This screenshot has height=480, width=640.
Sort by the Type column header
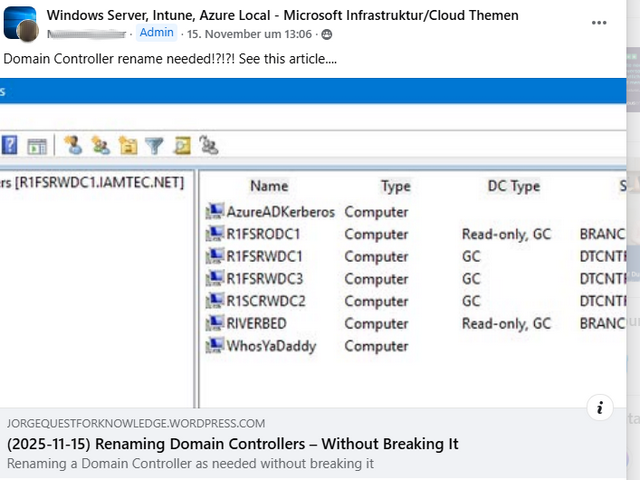(x=396, y=186)
